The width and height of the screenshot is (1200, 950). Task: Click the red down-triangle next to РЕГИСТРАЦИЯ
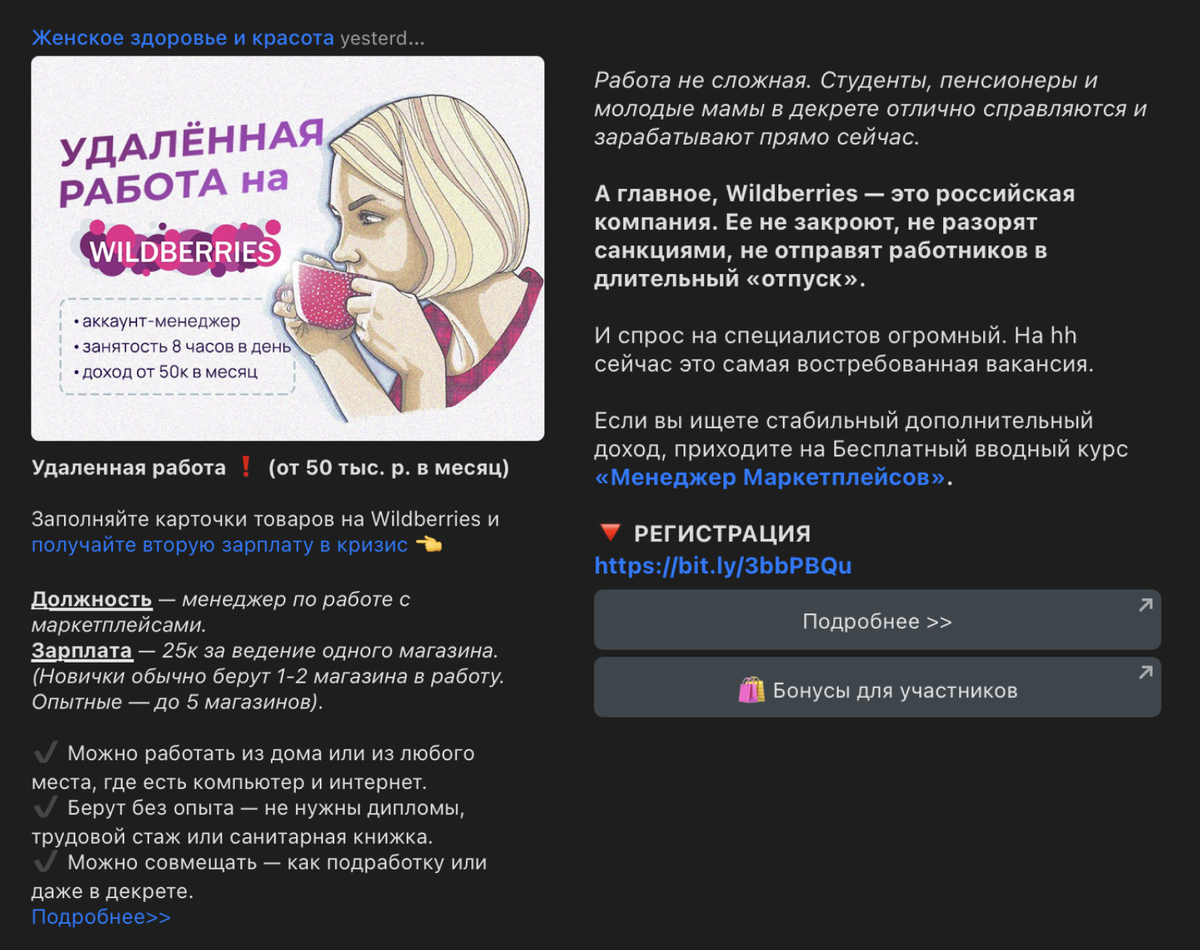click(x=609, y=533)
